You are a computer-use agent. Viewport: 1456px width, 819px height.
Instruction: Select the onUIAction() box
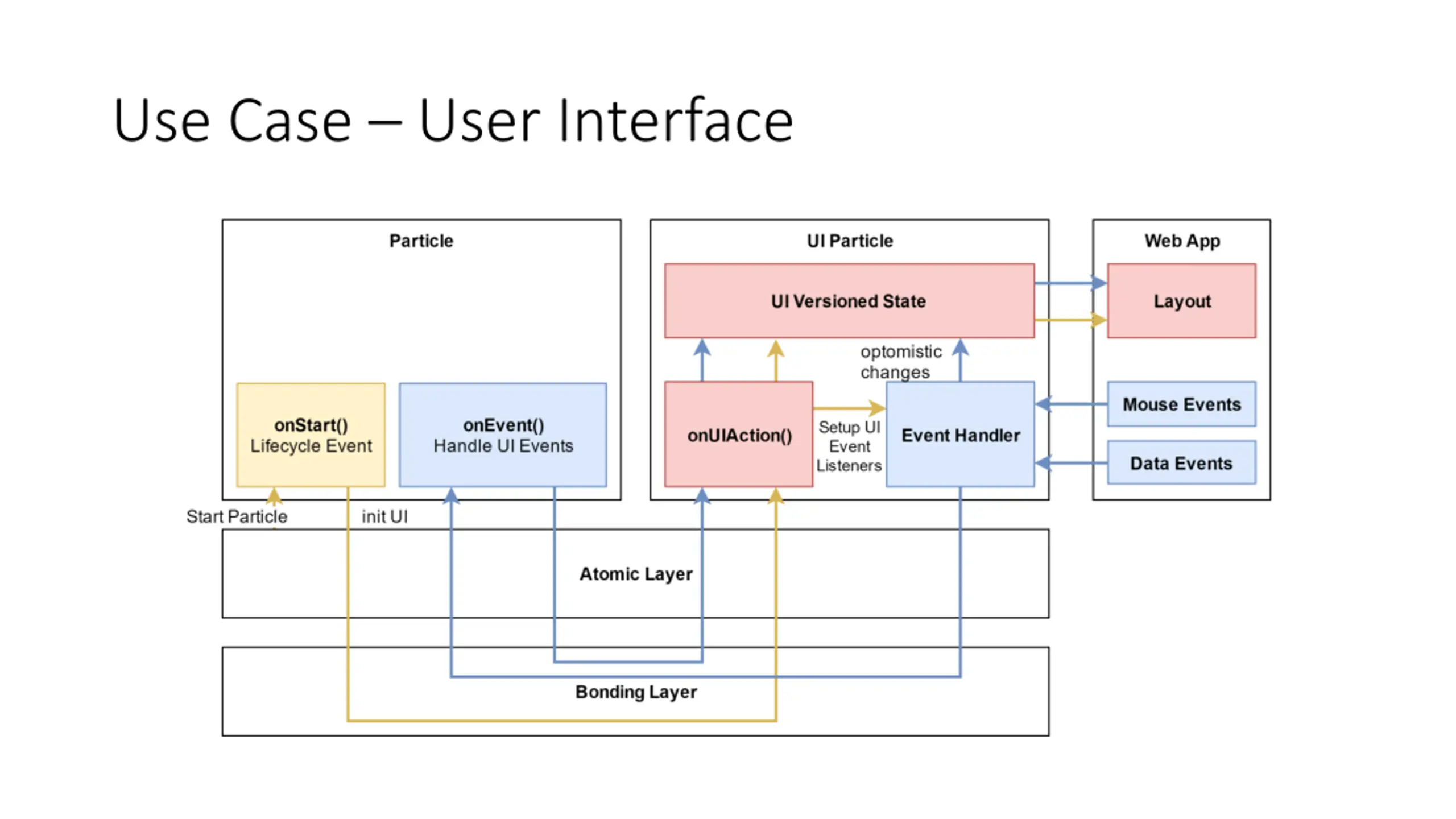coord(739,435)
